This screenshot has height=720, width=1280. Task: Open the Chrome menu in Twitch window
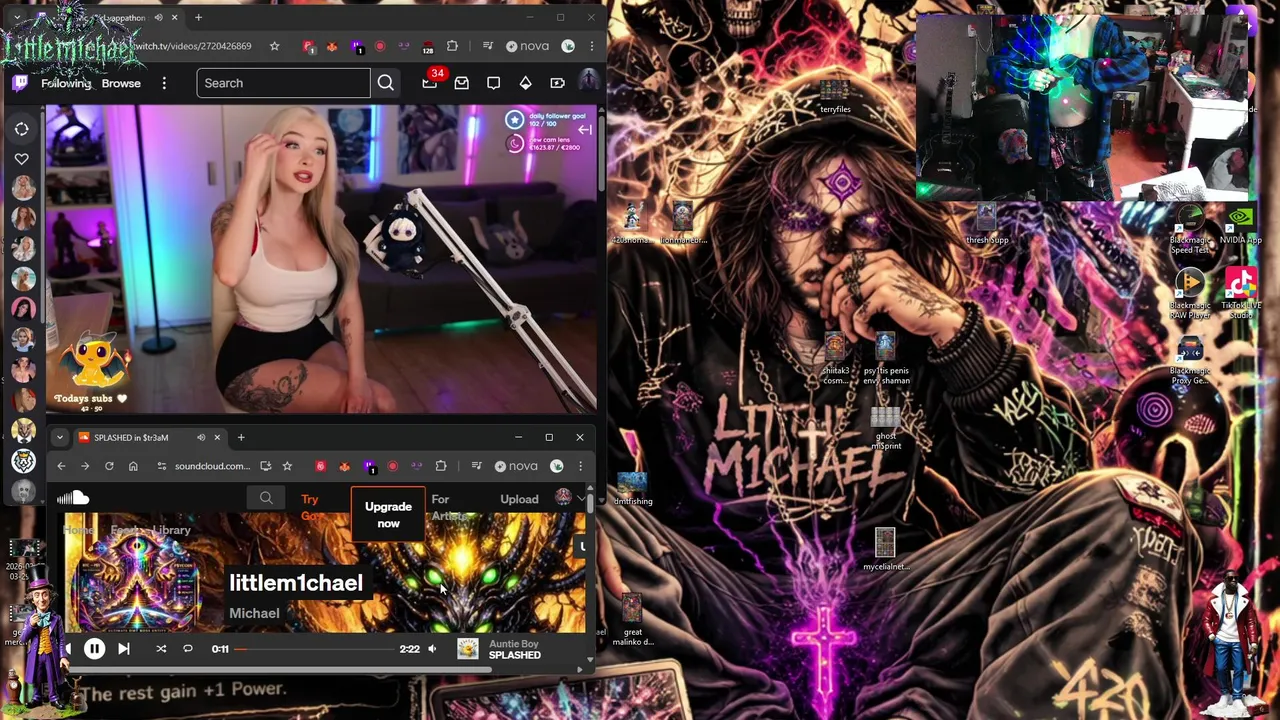pyautogui.click(x=591, y=46)
